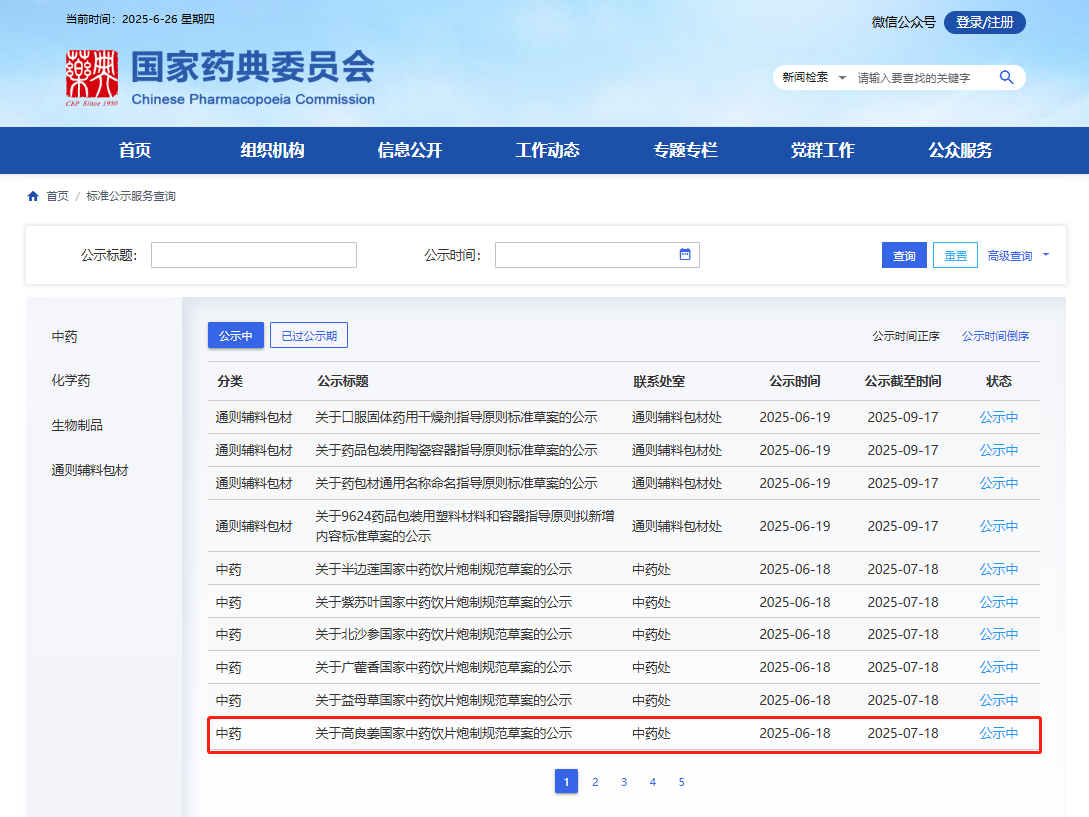1089x817 pixels.
Task: Click 微信公众号 at the top
Action: pyautogui.click(x=903, y=22)
